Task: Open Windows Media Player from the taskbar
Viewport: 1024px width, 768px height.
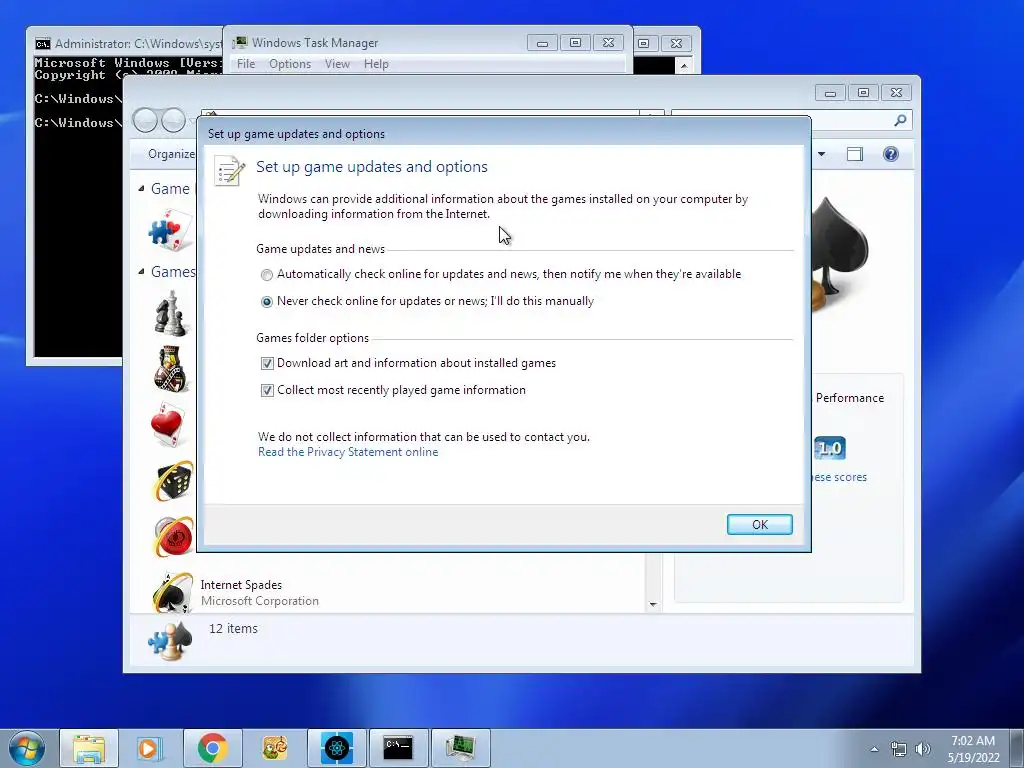Action: click(150, 748)
